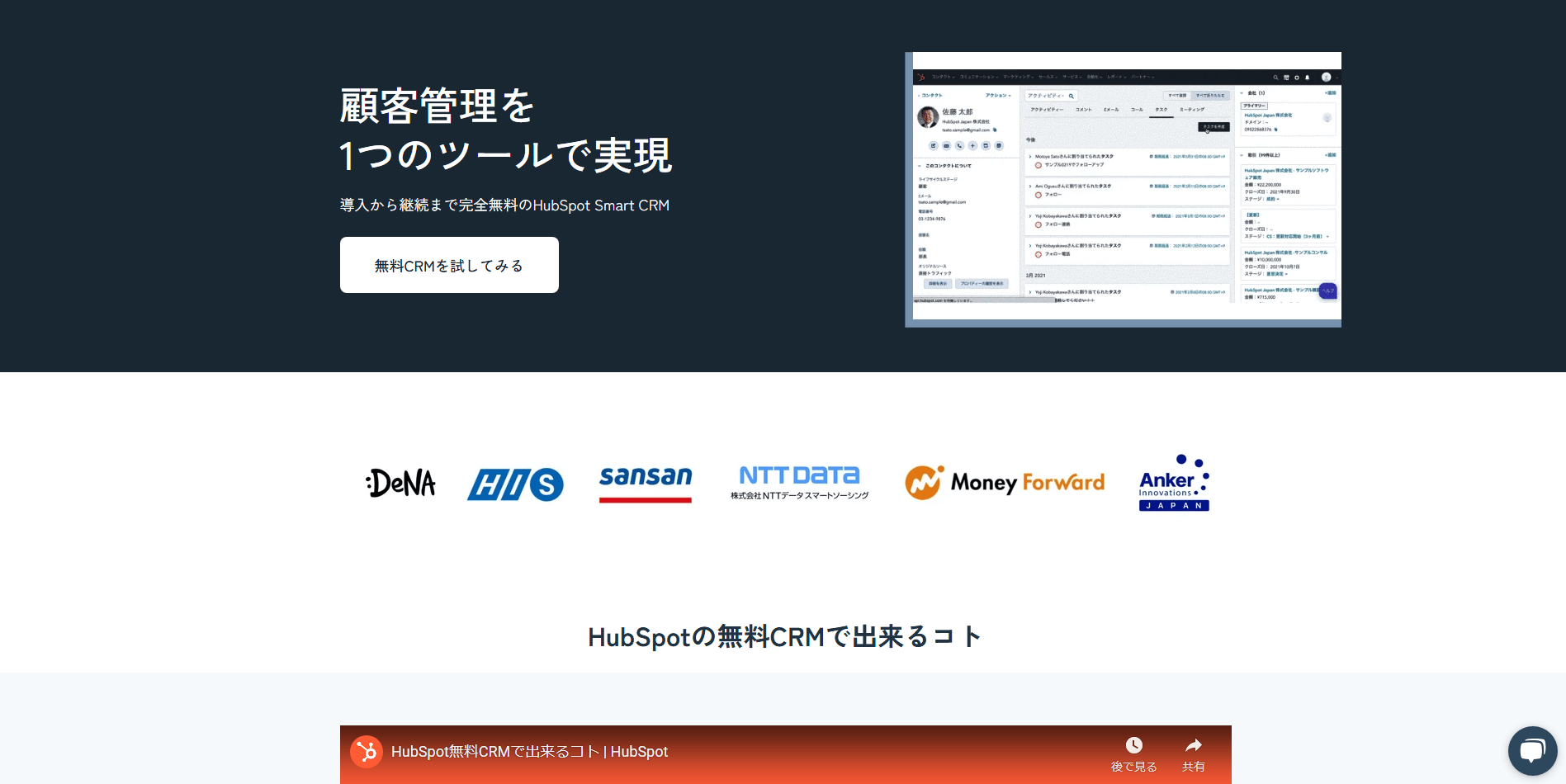Click the Money Forward logo

(1005, 482)
